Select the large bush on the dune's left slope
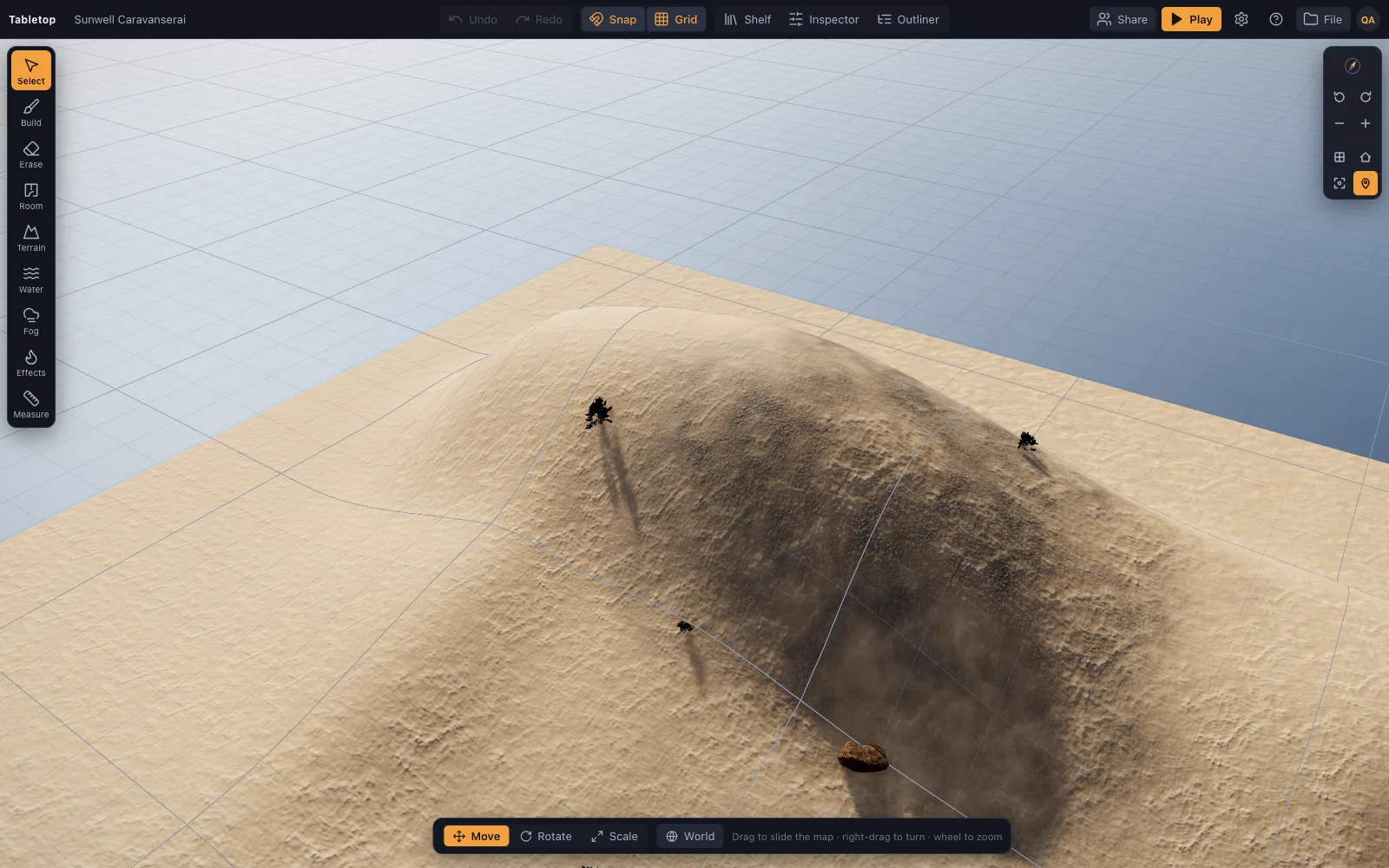 point(598,413)
